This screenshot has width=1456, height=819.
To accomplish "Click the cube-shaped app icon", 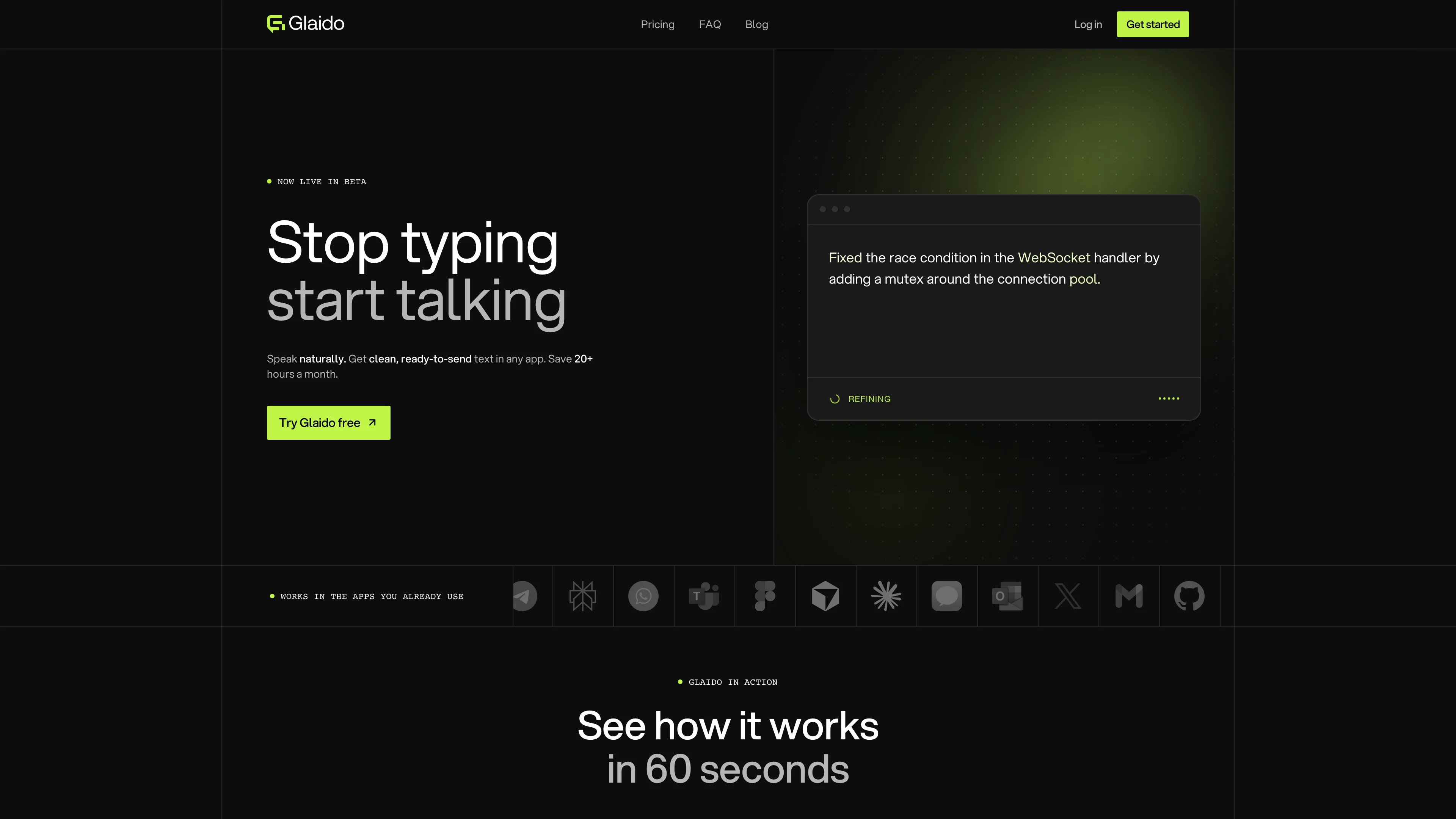I will 825,596.
